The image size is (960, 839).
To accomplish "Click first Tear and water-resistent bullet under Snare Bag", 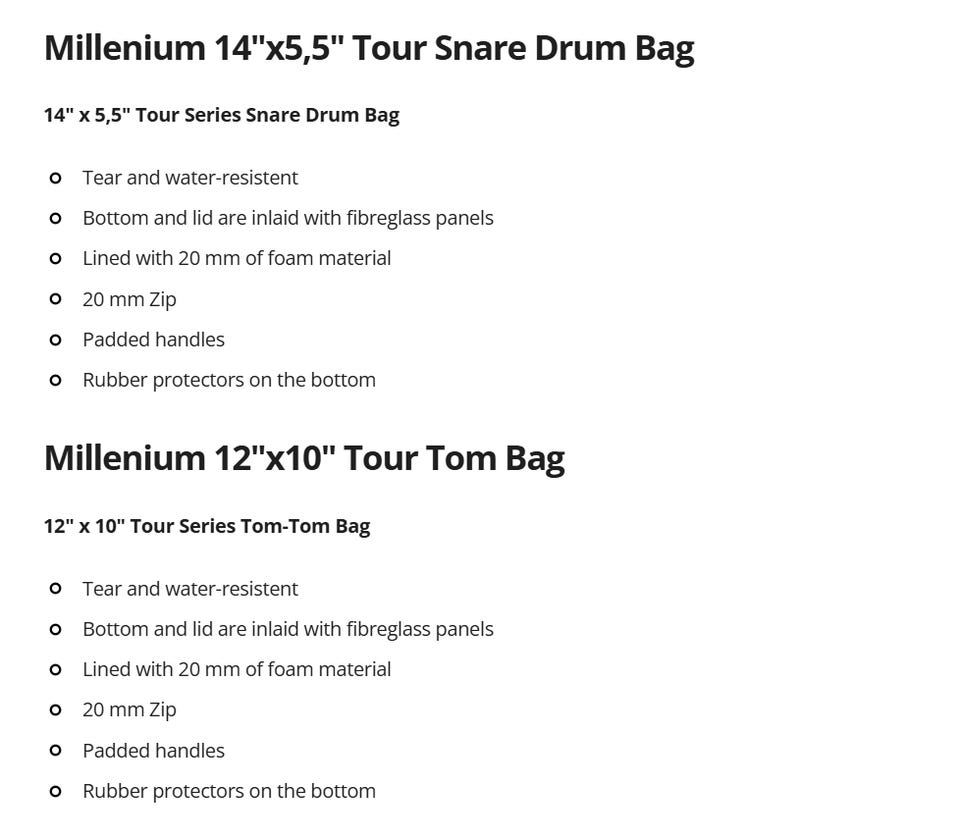I will pos(190,178).
